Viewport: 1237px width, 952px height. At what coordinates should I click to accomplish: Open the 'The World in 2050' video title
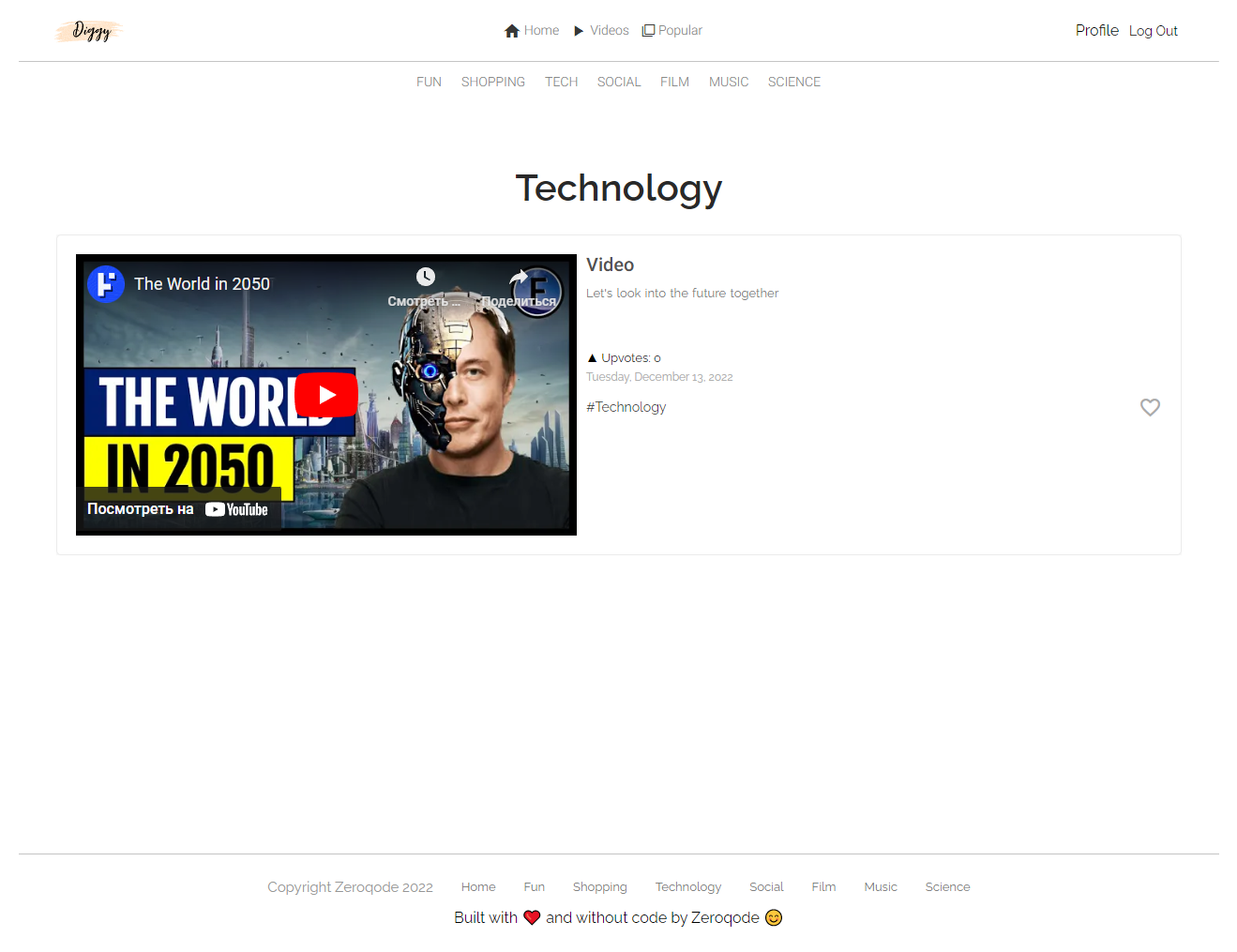pos(202,284)
